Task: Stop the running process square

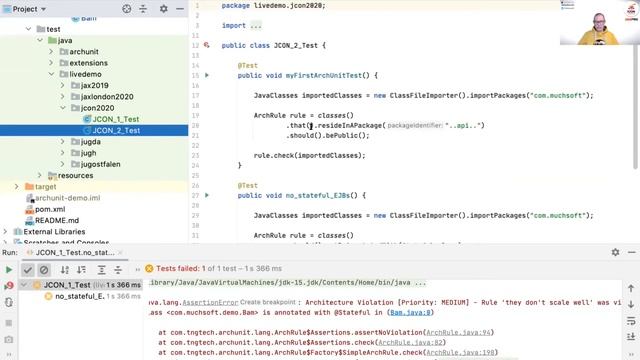Action: pyautogui.click(x=9, y=323)
